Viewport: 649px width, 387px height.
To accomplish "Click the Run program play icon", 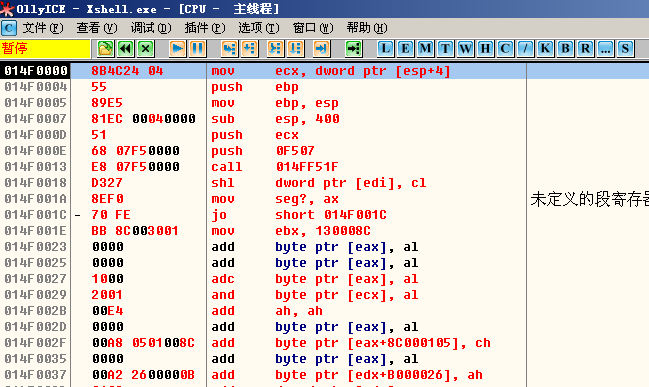I will tap(178, 49).
